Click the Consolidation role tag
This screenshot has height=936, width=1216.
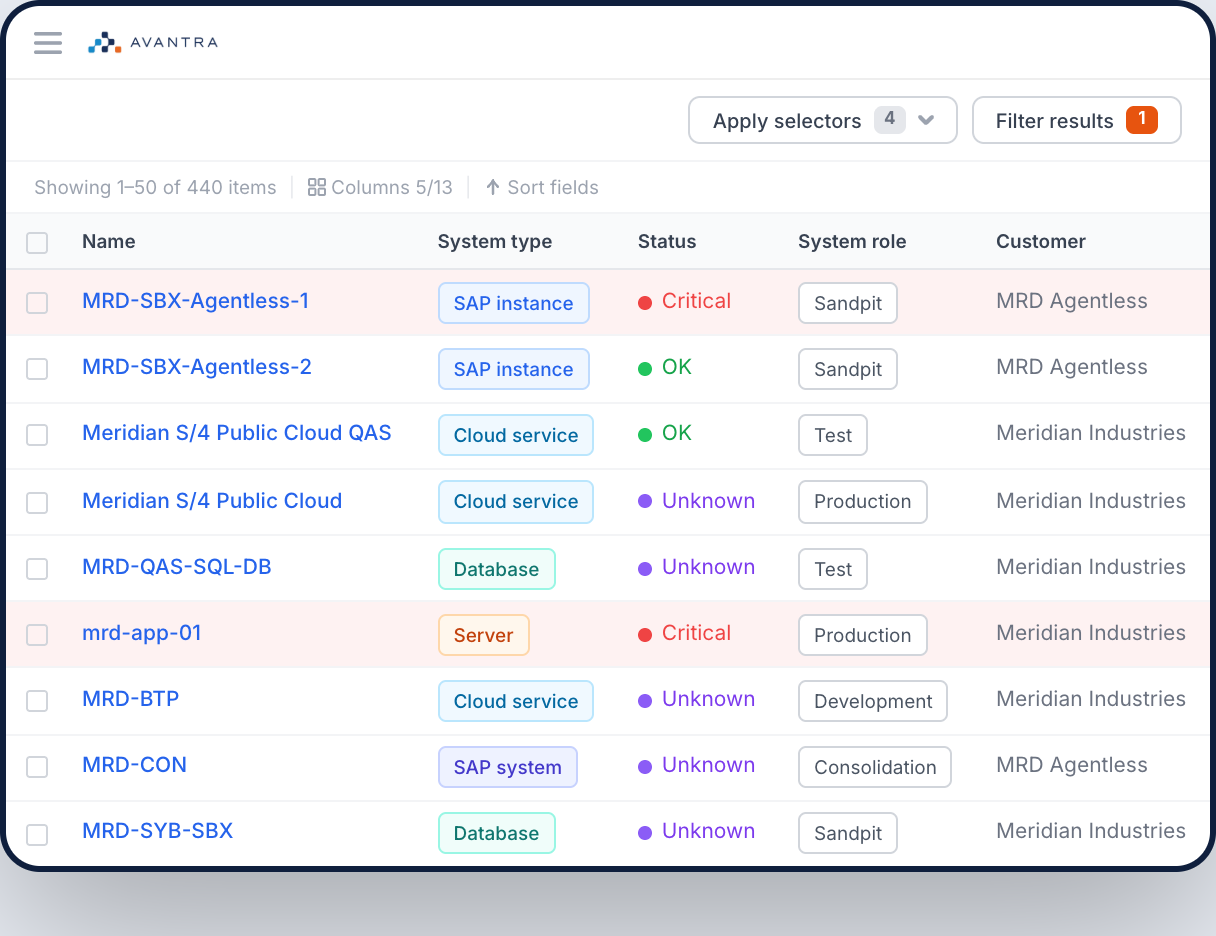[875, 767]
